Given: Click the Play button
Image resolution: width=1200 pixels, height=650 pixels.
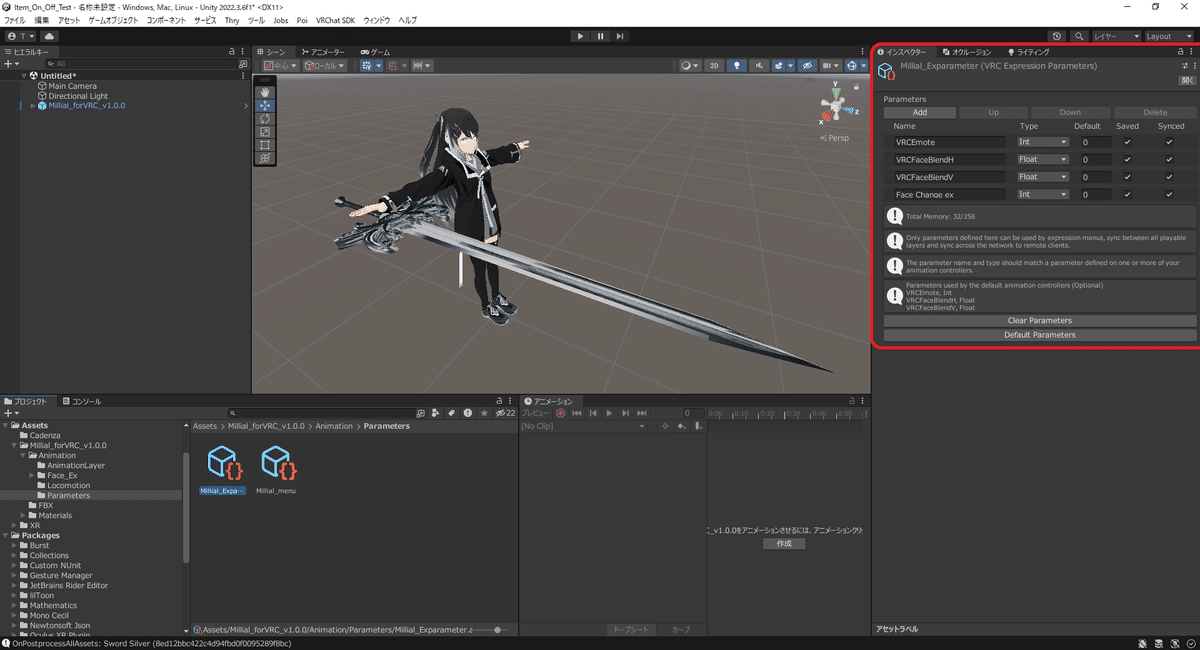Looking at the screenshot, I should point(580,36).
